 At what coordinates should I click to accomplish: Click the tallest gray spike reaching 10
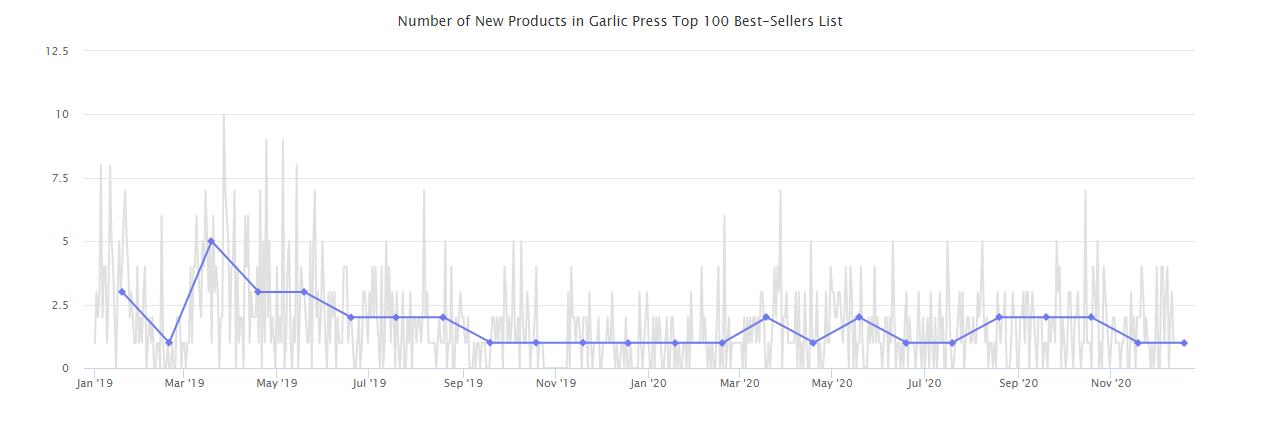tap(224, 116)
